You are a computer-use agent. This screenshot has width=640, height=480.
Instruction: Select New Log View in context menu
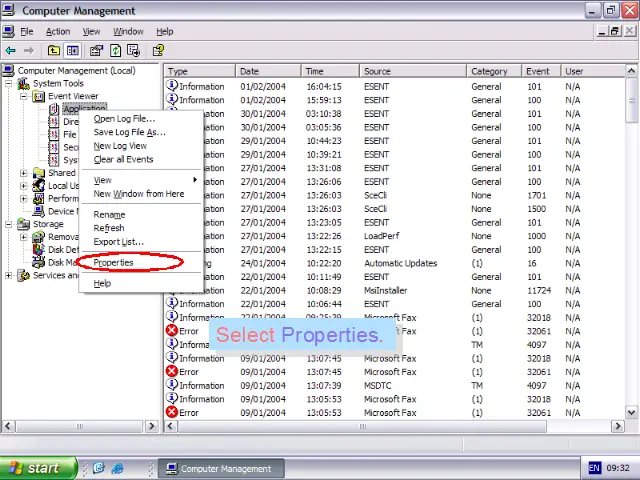141,146
